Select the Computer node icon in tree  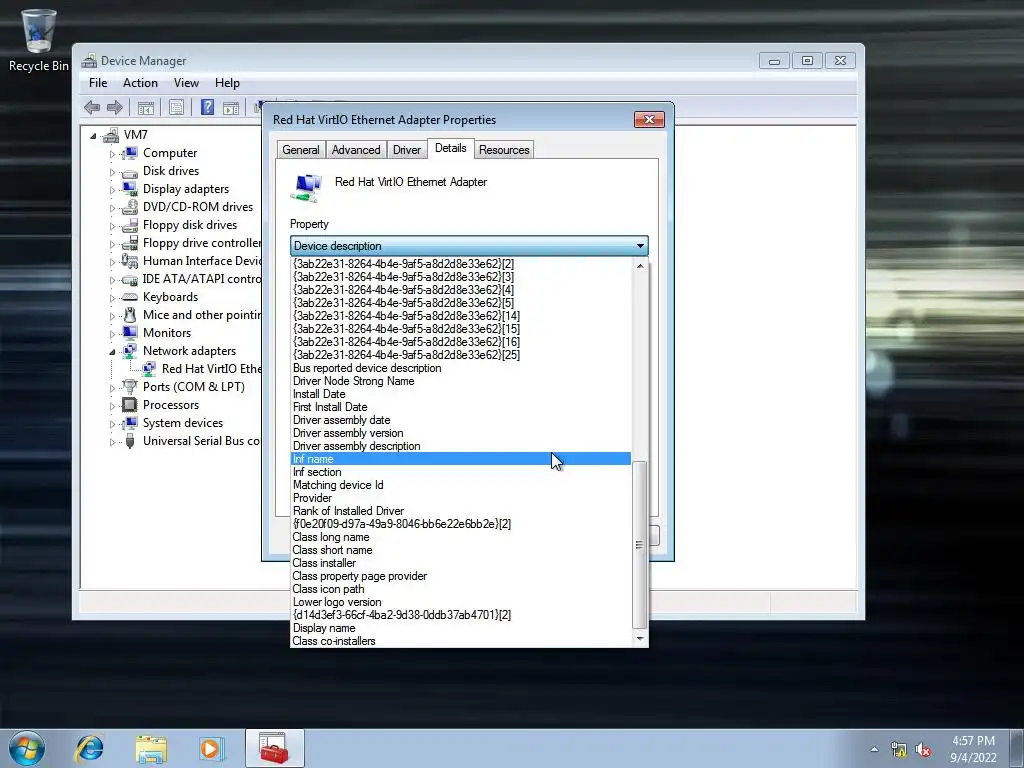pos(130,153)
